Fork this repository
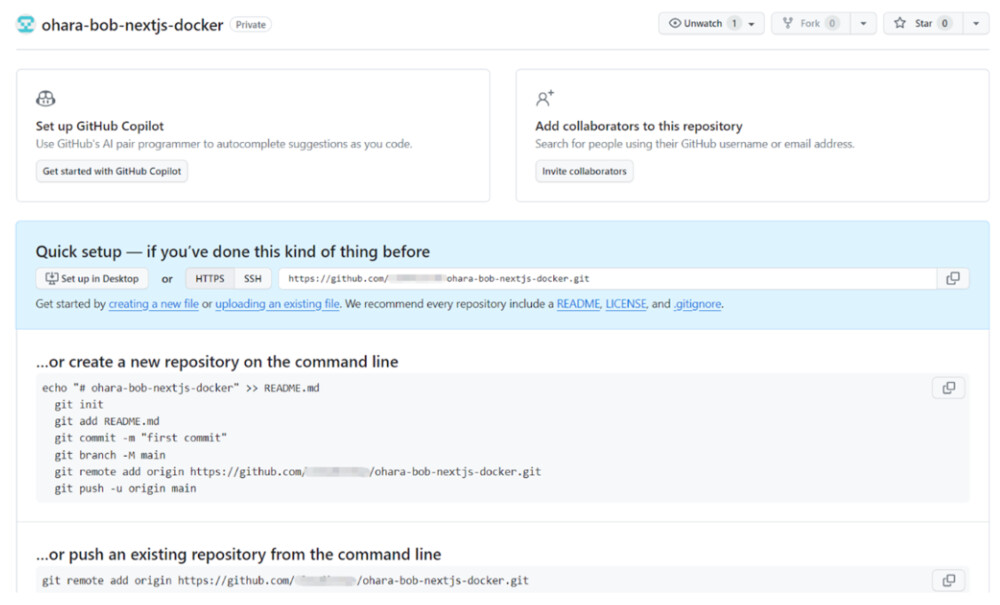 point(810,24)
